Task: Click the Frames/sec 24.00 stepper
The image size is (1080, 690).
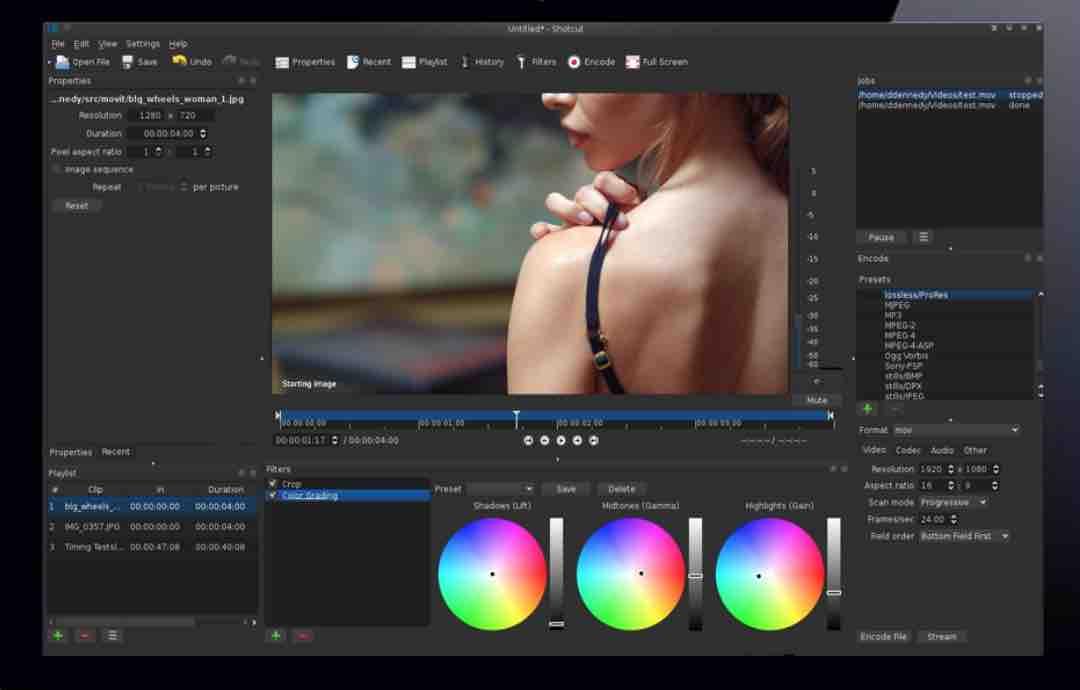Action: [x=954, y=519]
